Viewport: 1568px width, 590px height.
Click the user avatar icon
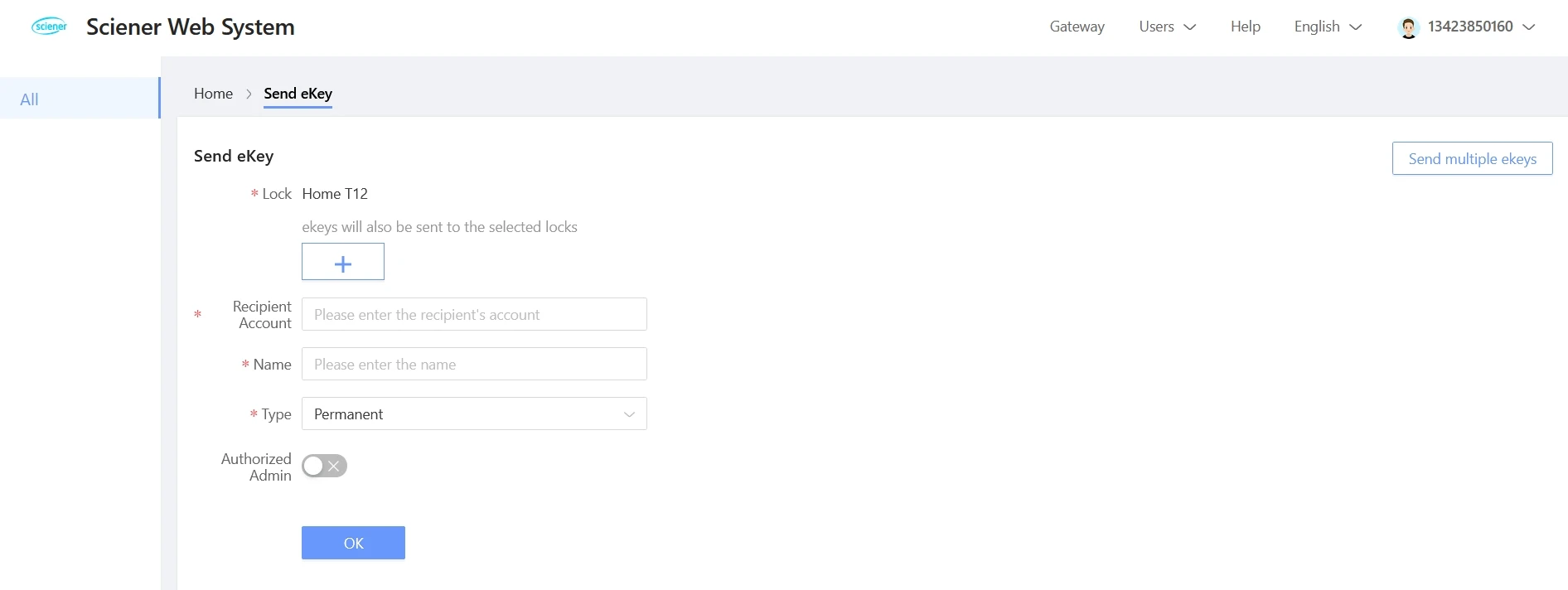[x=1408, y=27]
